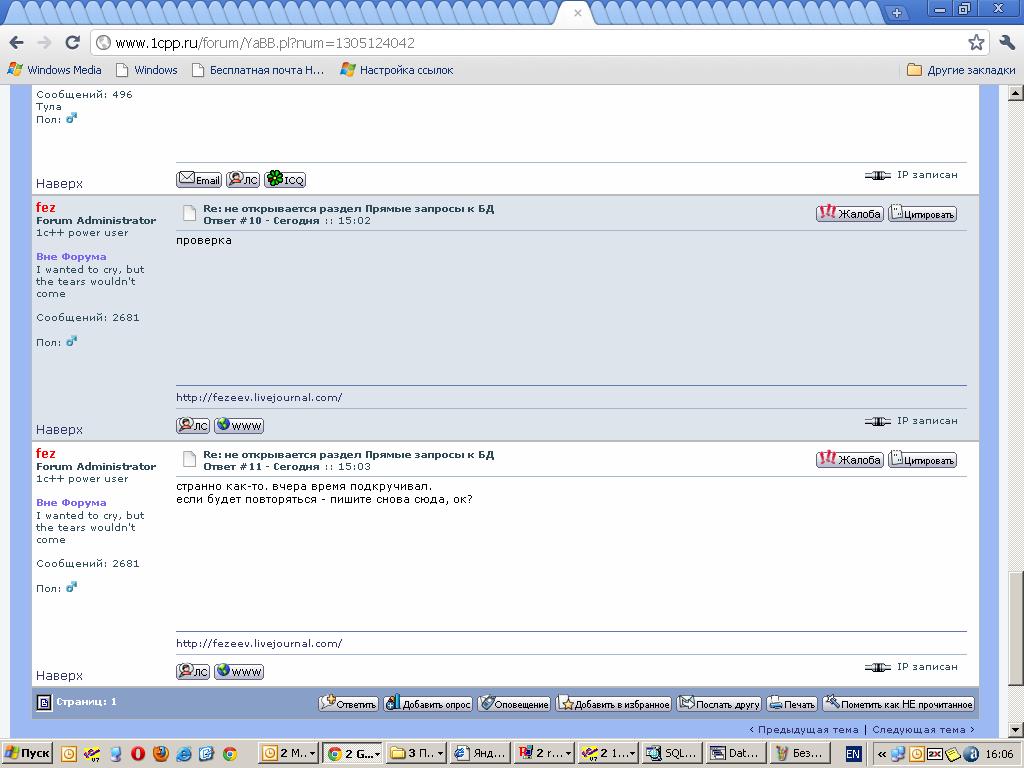Open the Chrome wrench settings menu
This screenshot has height=768, width=1024.
[x=1006, y=42]
